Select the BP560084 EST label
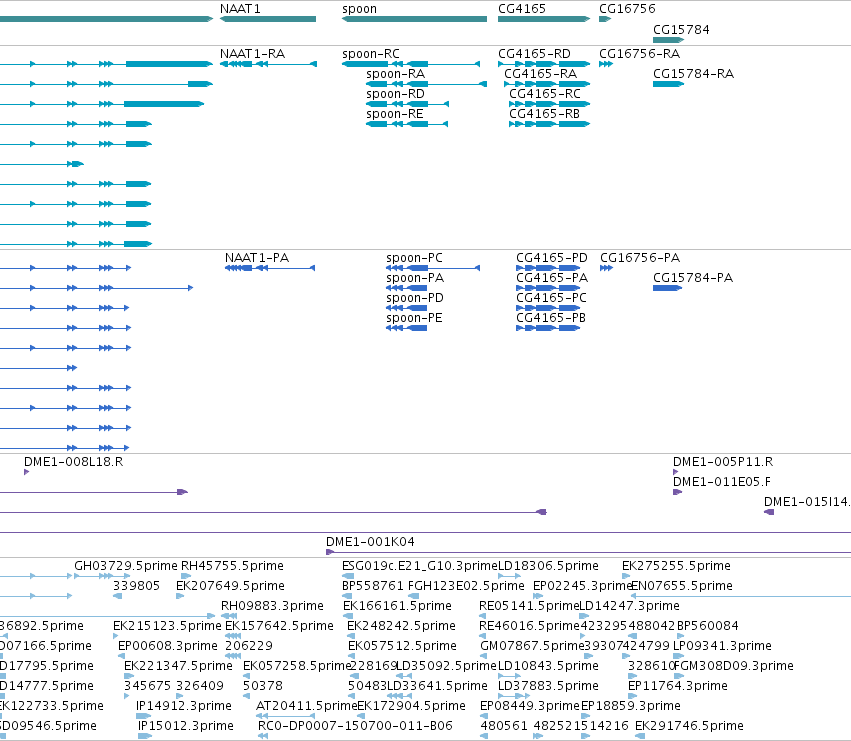Image resolution: width=851 pixels, height=741 pixels. tap(708, 626)
